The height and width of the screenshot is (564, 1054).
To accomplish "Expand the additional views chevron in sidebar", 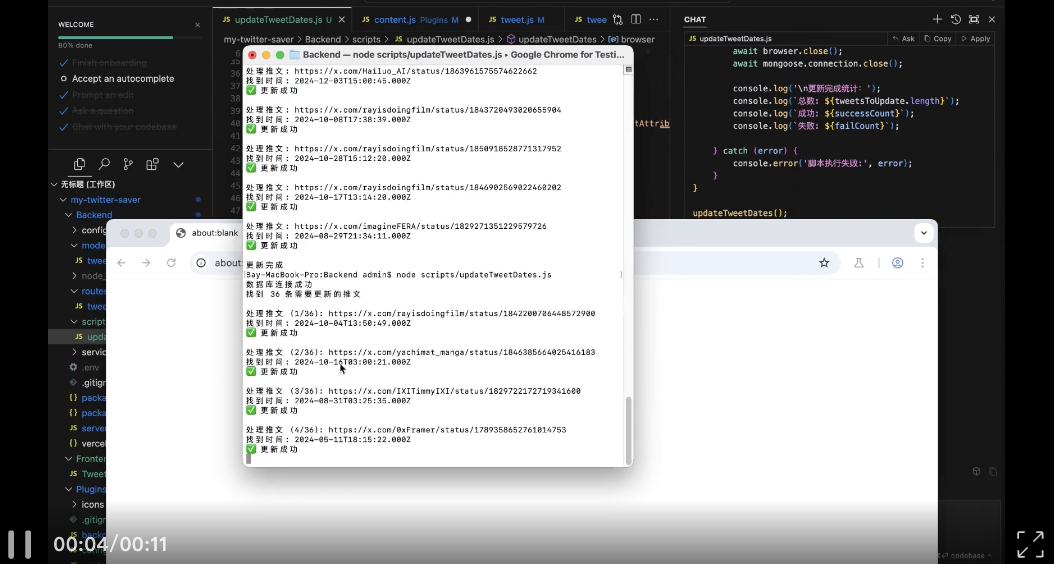I will point(178,164).
